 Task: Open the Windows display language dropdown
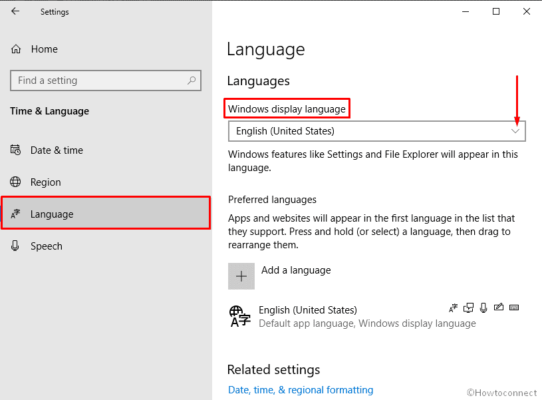point(377,131)
